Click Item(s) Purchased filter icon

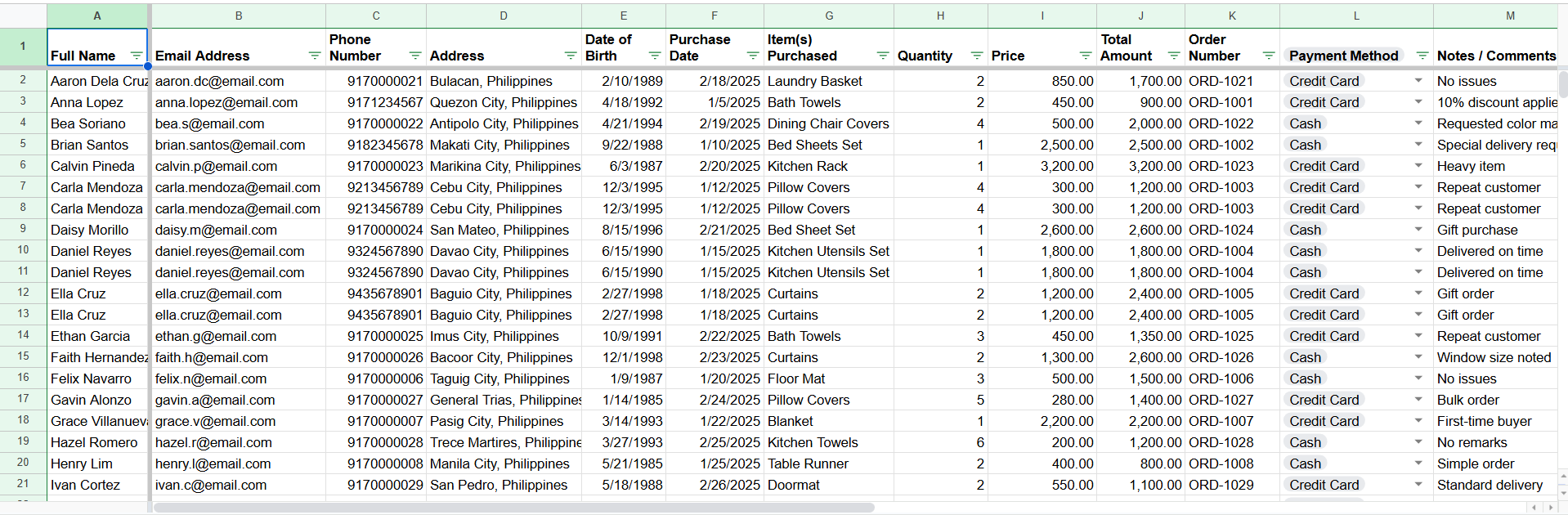pyautogui.click(x=883, y=56)
